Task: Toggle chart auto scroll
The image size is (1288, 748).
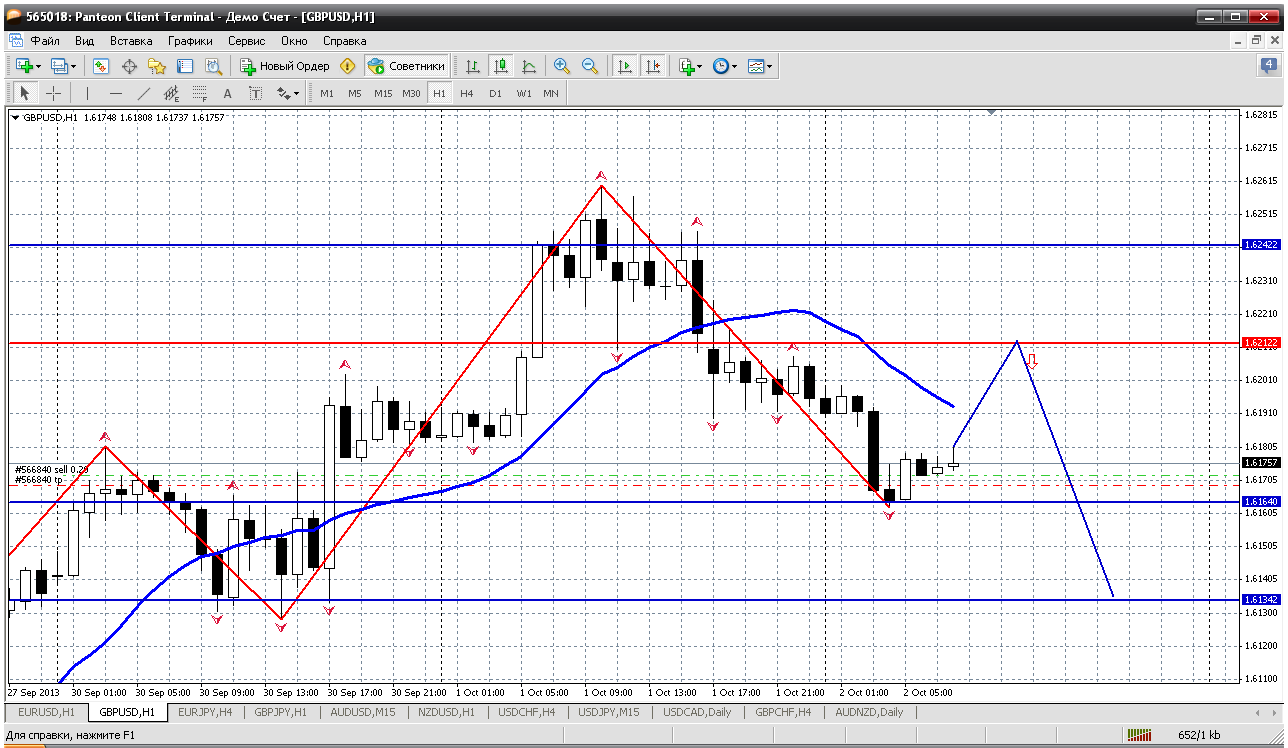Action: [625, 66]
